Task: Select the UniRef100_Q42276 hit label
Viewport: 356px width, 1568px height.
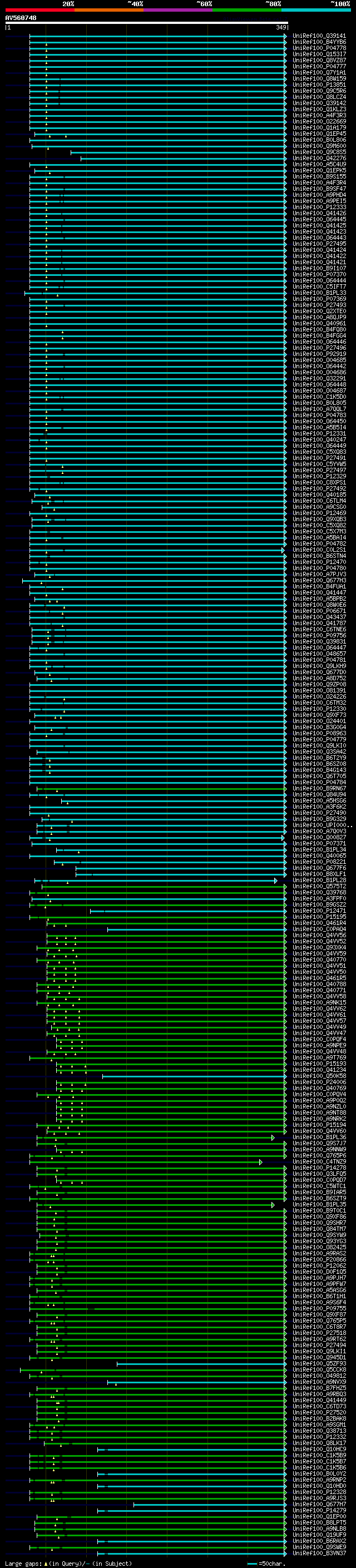Action: [x=319, y=159]
